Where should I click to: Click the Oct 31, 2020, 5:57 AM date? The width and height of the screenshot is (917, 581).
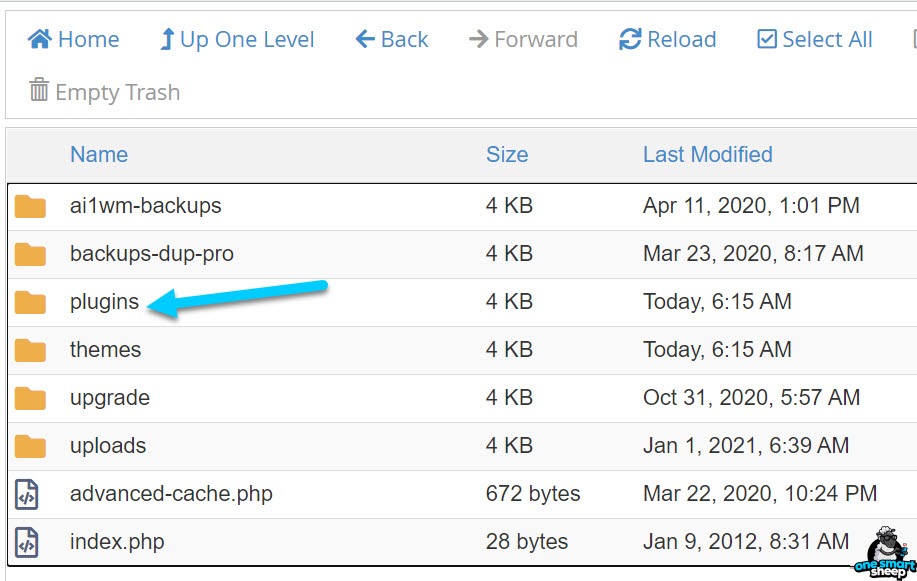click(x=751, y=398)
